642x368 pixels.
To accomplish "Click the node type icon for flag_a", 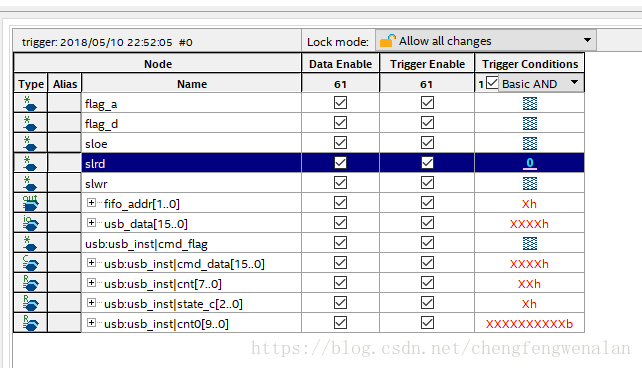I will [29, 104].
